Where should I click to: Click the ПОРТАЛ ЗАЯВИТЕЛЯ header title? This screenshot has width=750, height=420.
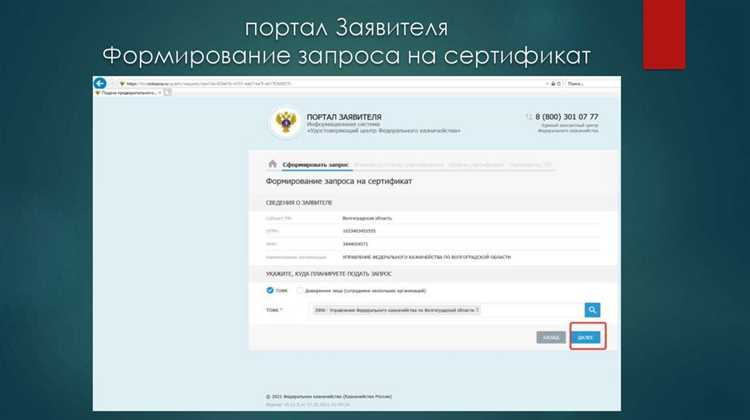(344, 117)
